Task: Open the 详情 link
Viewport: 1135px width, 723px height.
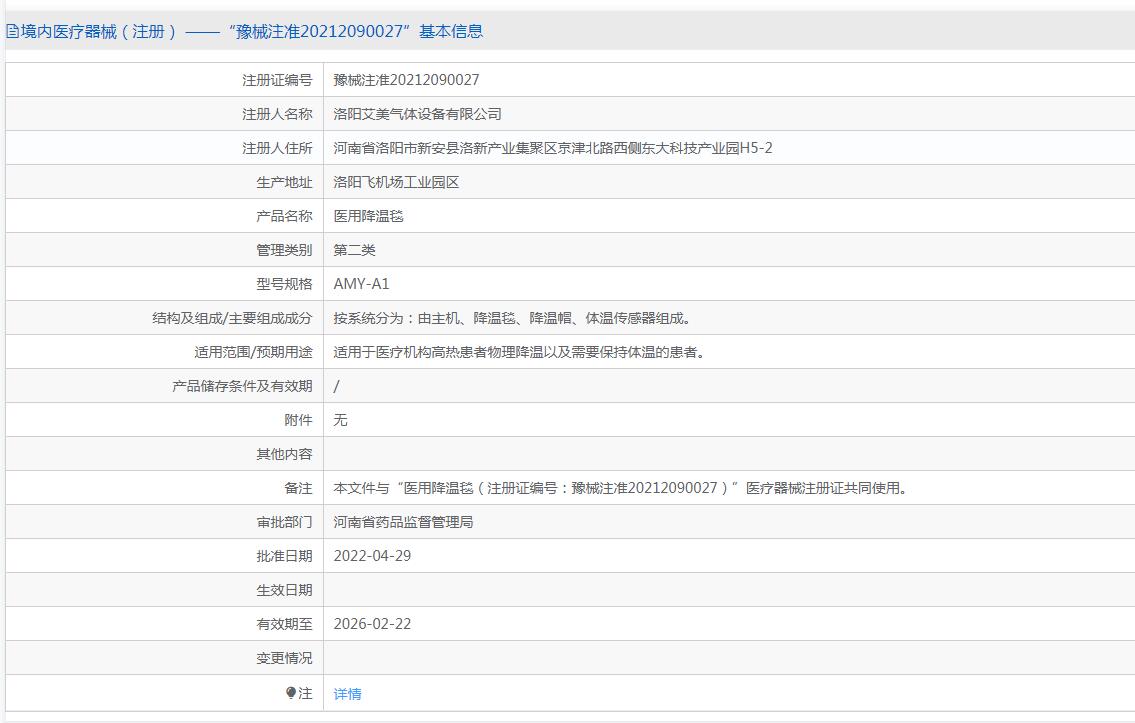Action: click(347, 694)
